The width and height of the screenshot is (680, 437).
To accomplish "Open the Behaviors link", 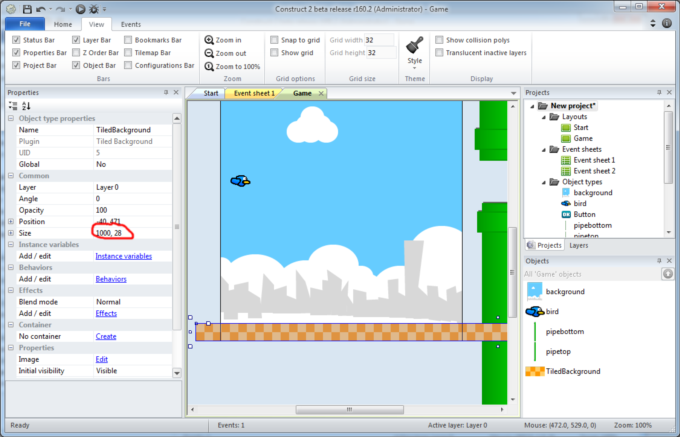I will pyautogui.click(x=111, y=279).
